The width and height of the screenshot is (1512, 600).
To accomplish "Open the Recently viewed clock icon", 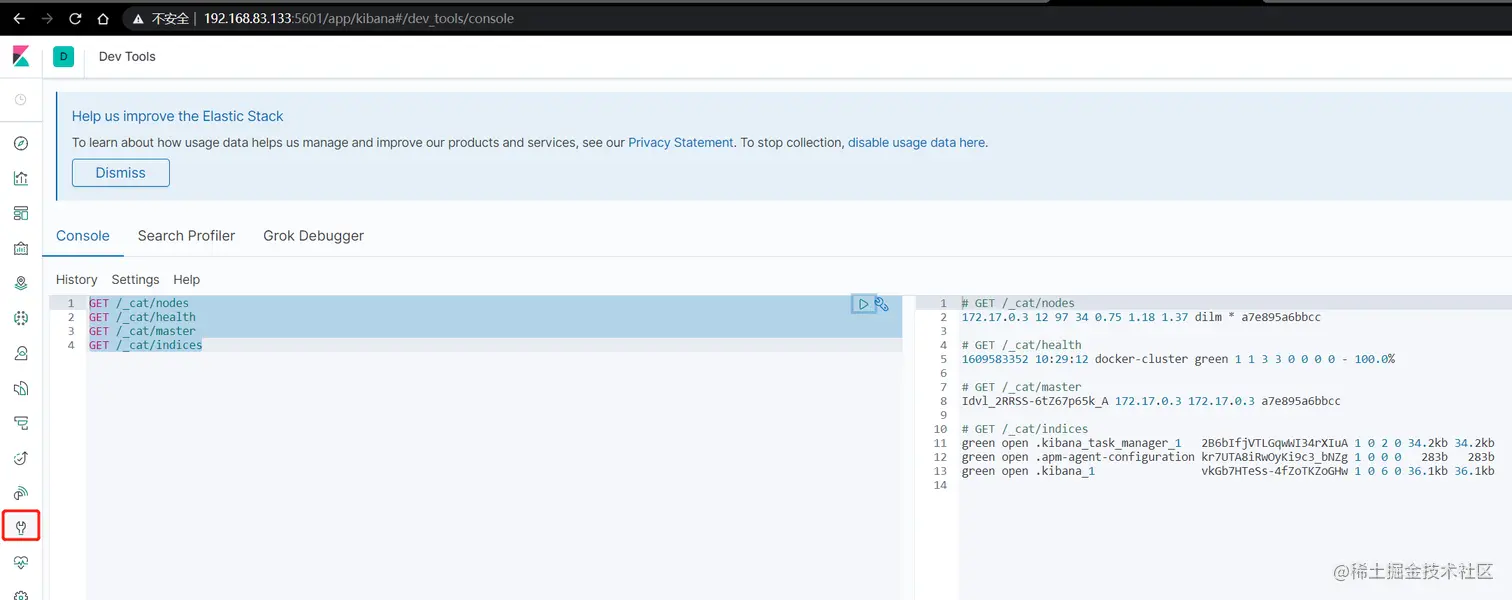I will 20,99.
